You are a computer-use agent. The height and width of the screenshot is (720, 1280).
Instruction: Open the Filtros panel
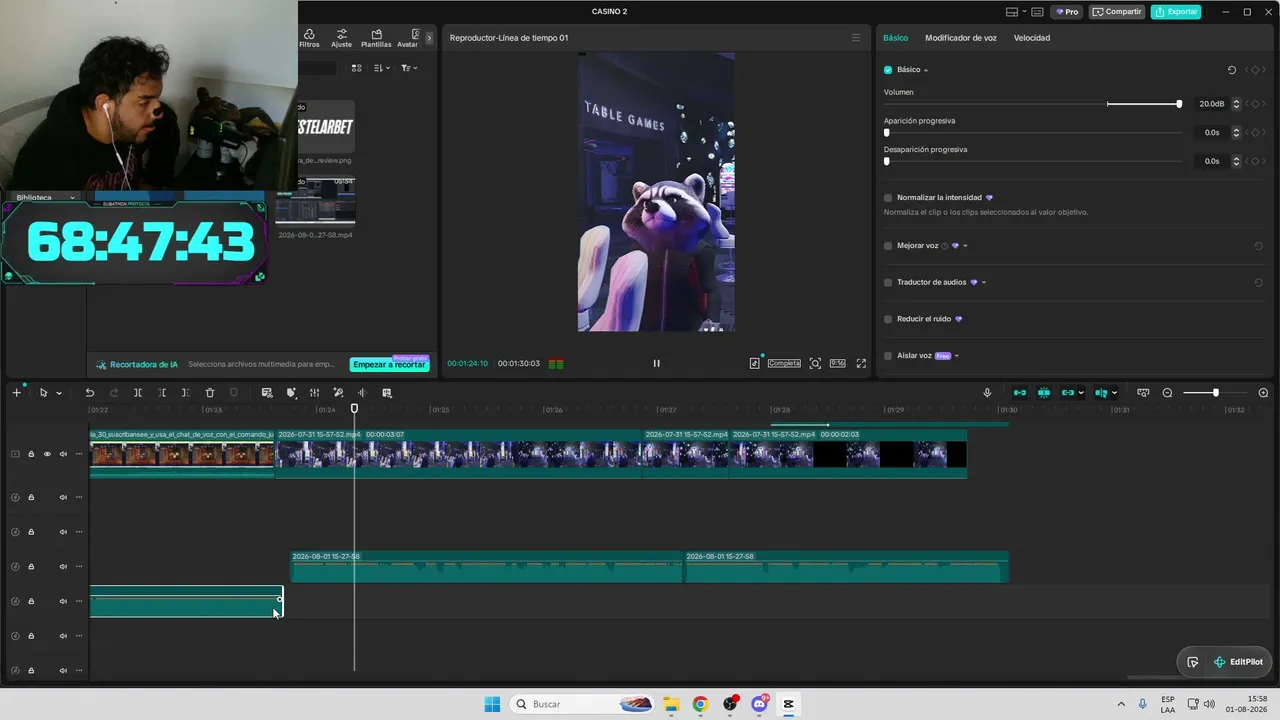(309, 38)
